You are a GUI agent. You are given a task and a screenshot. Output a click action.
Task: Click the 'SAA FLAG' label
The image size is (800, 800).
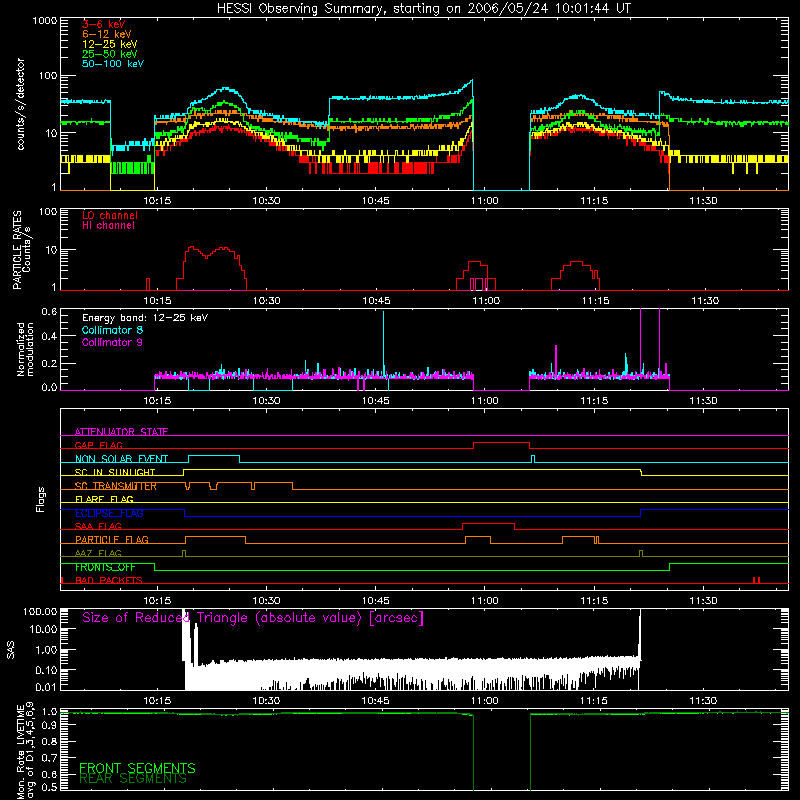(x=98, y=526)
